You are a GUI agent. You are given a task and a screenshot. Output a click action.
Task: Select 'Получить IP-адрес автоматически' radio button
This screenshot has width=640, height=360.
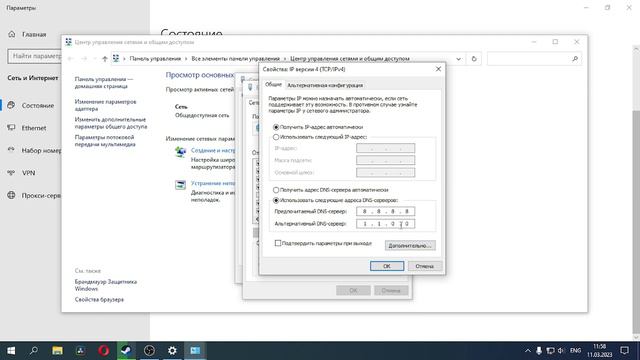276,127
